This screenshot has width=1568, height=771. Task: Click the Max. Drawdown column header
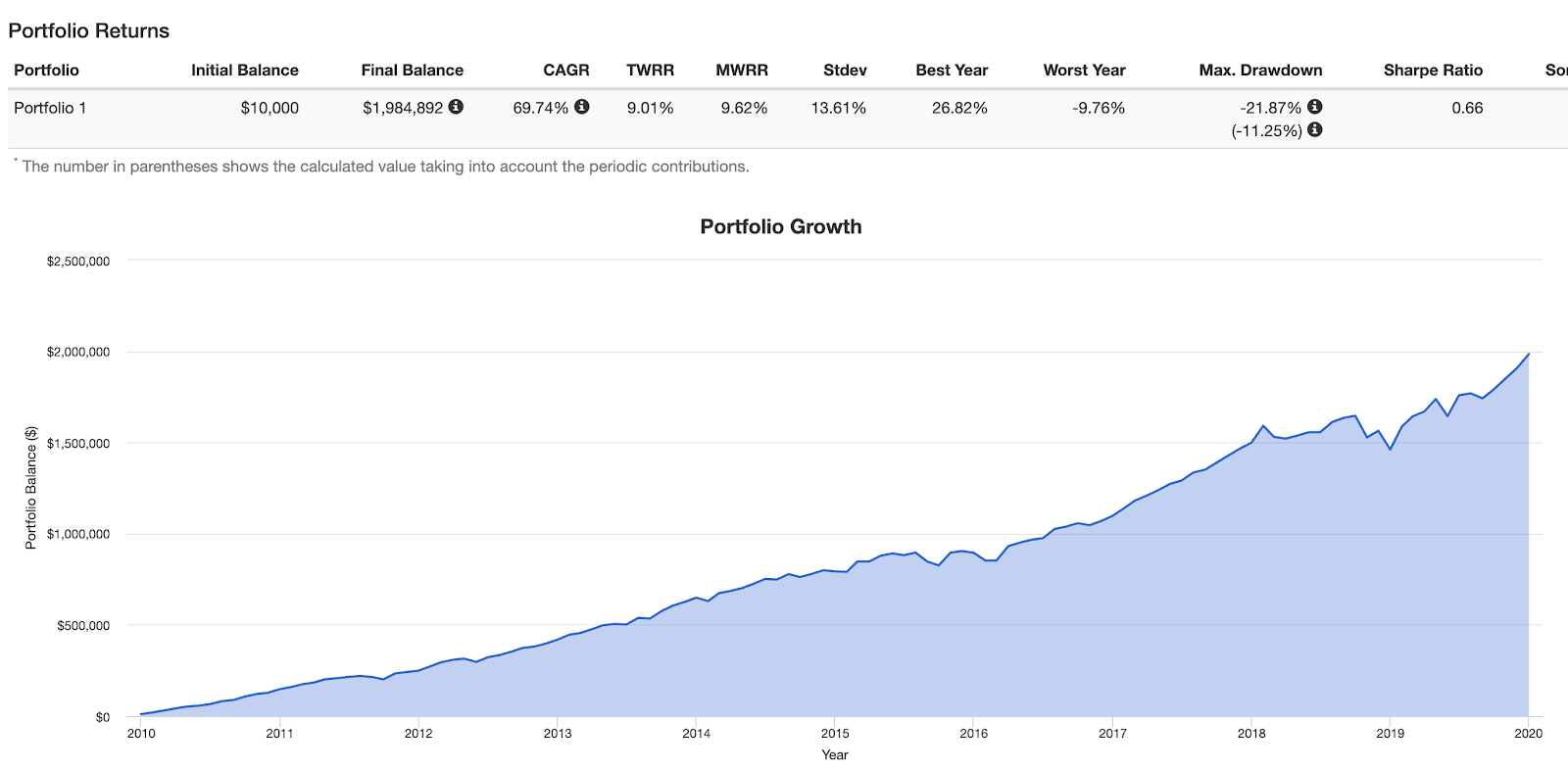(1260, 71)
